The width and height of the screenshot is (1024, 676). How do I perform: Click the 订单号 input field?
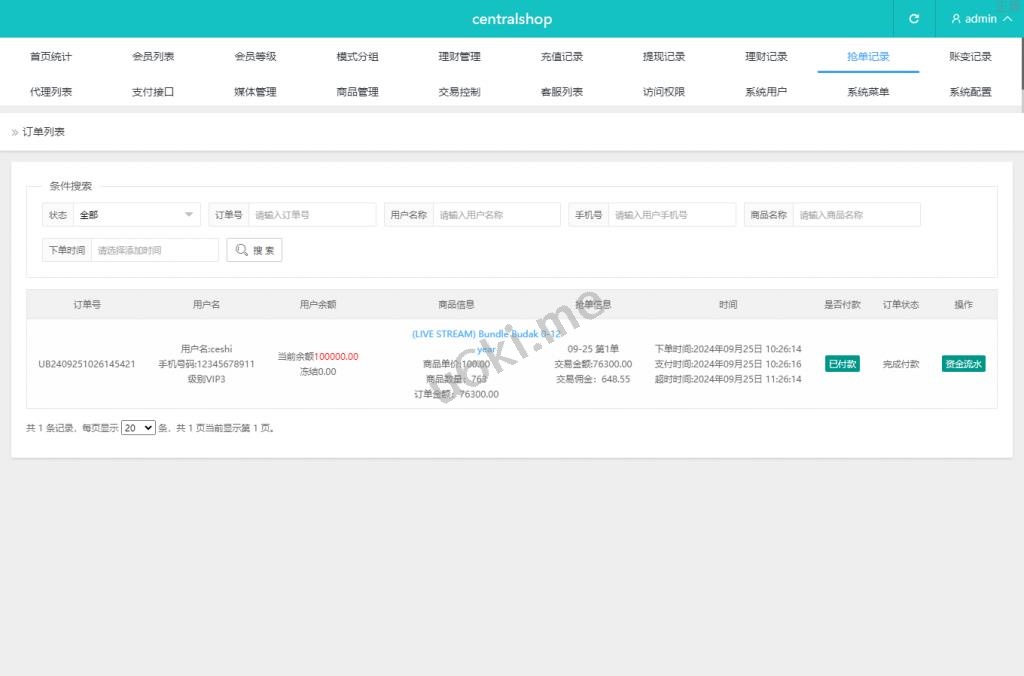312,215
